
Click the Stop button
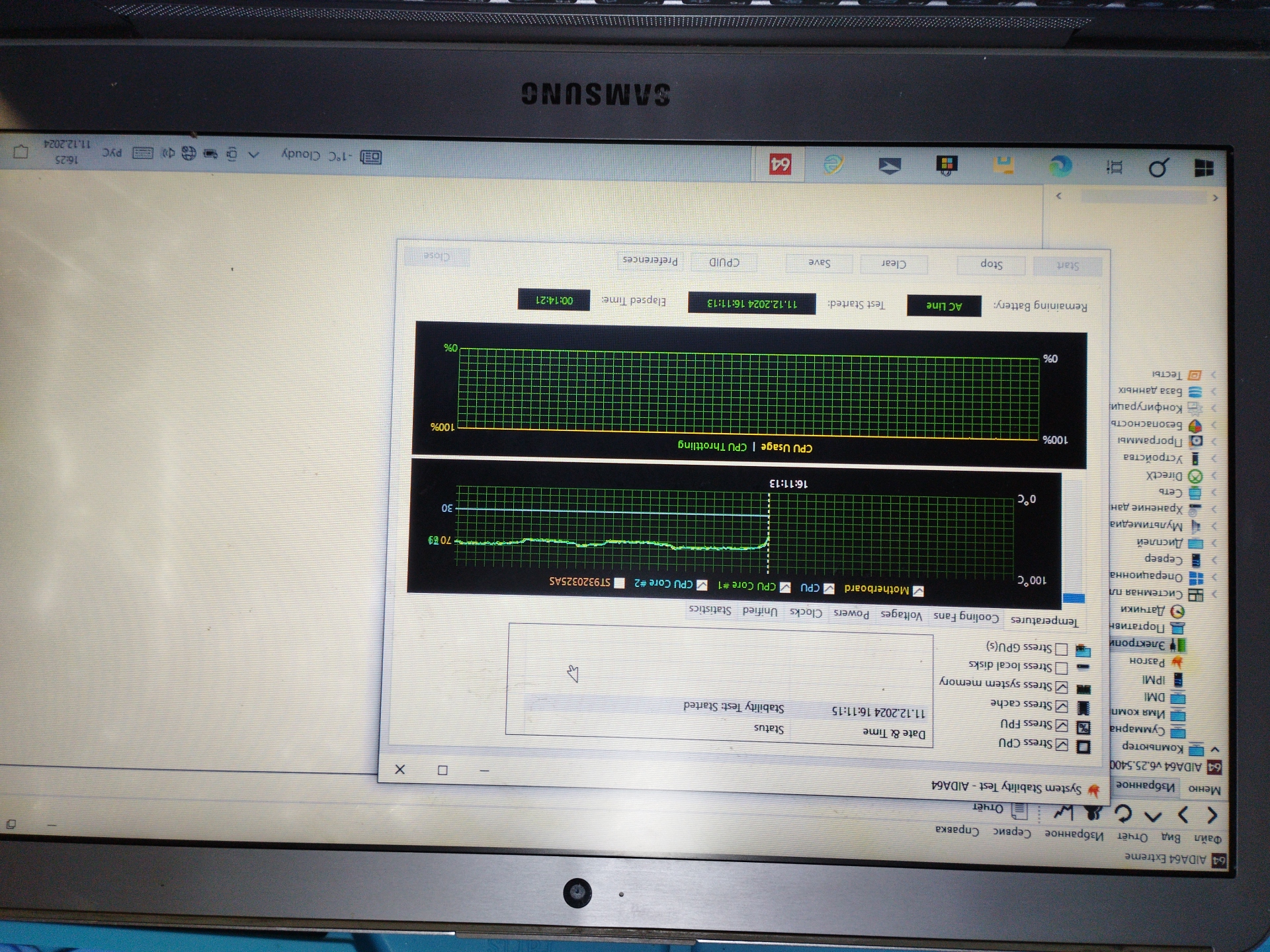[991, 264]
